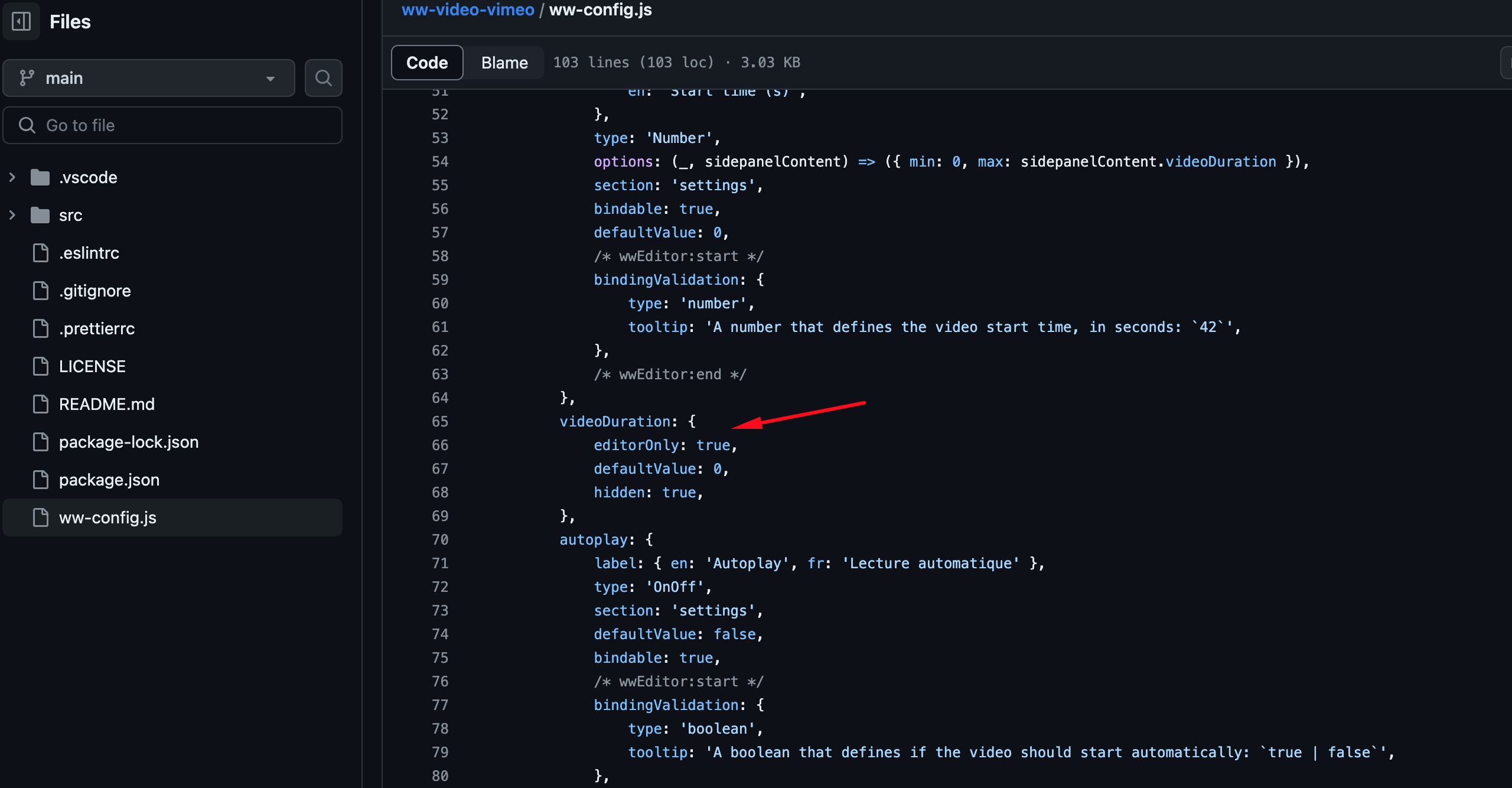Switch to the Blame tab

tap(504, 63)
